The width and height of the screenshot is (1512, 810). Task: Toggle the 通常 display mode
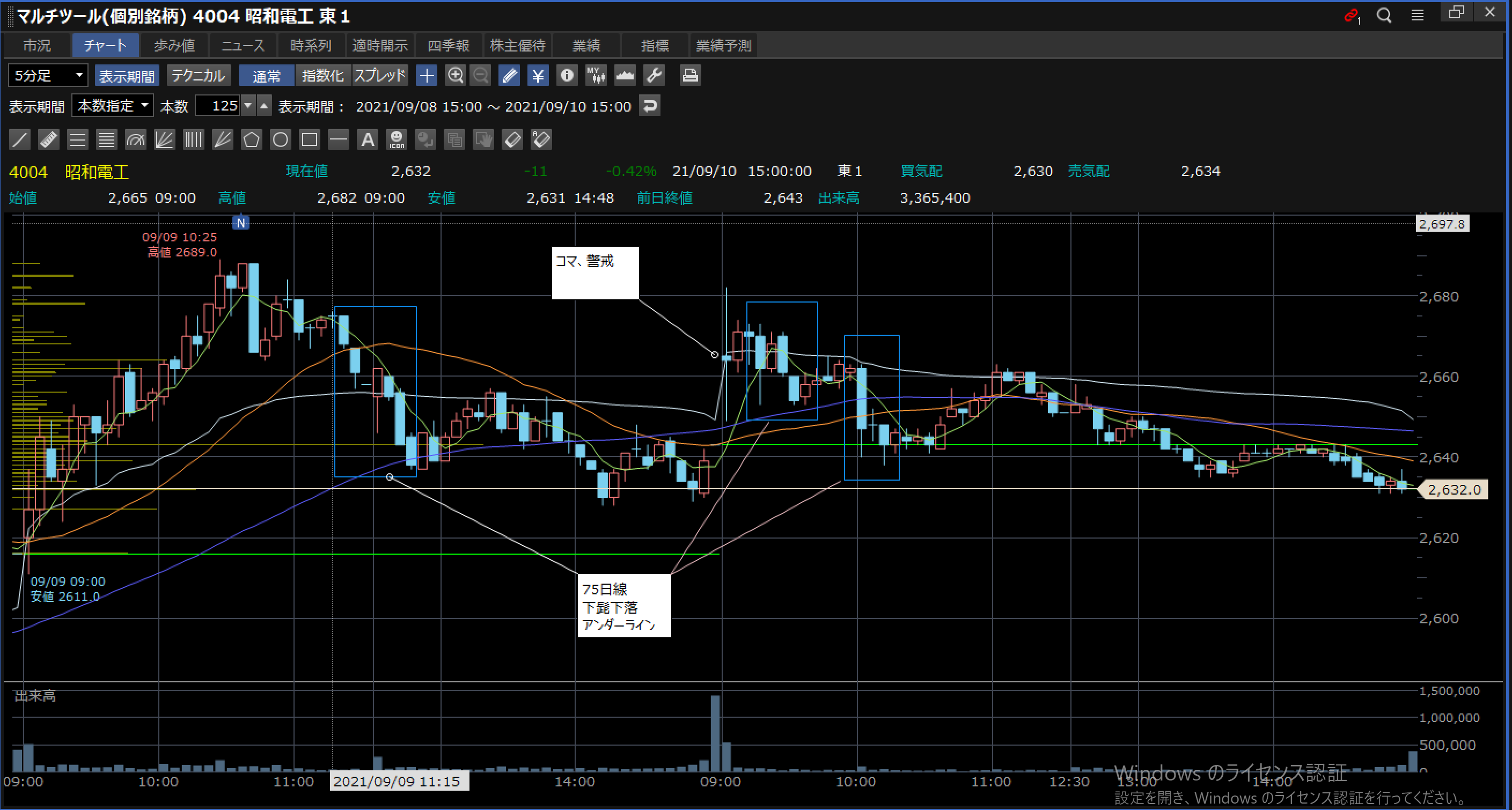[x=266, y=76]
